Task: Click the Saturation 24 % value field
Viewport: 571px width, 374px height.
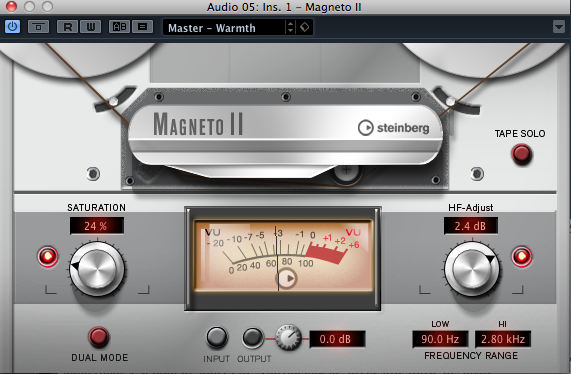Action: click(x=97, y=226)
